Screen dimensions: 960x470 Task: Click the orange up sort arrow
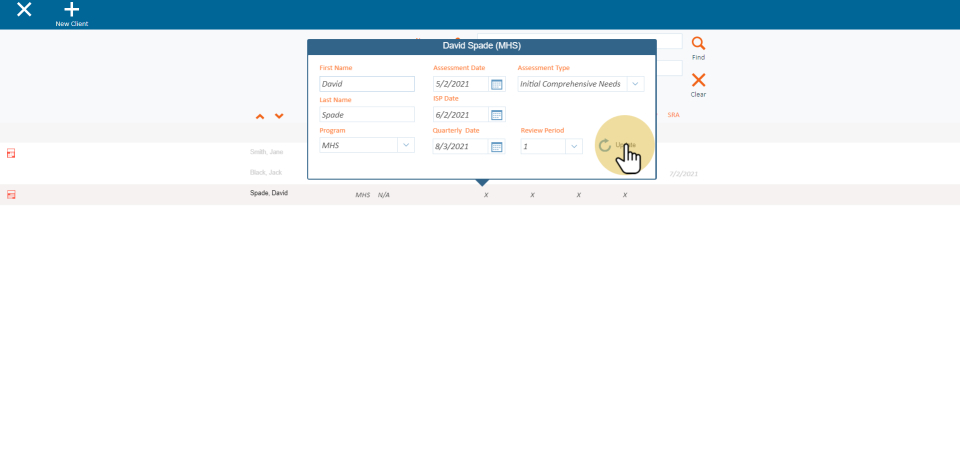(x=260, y=116)
